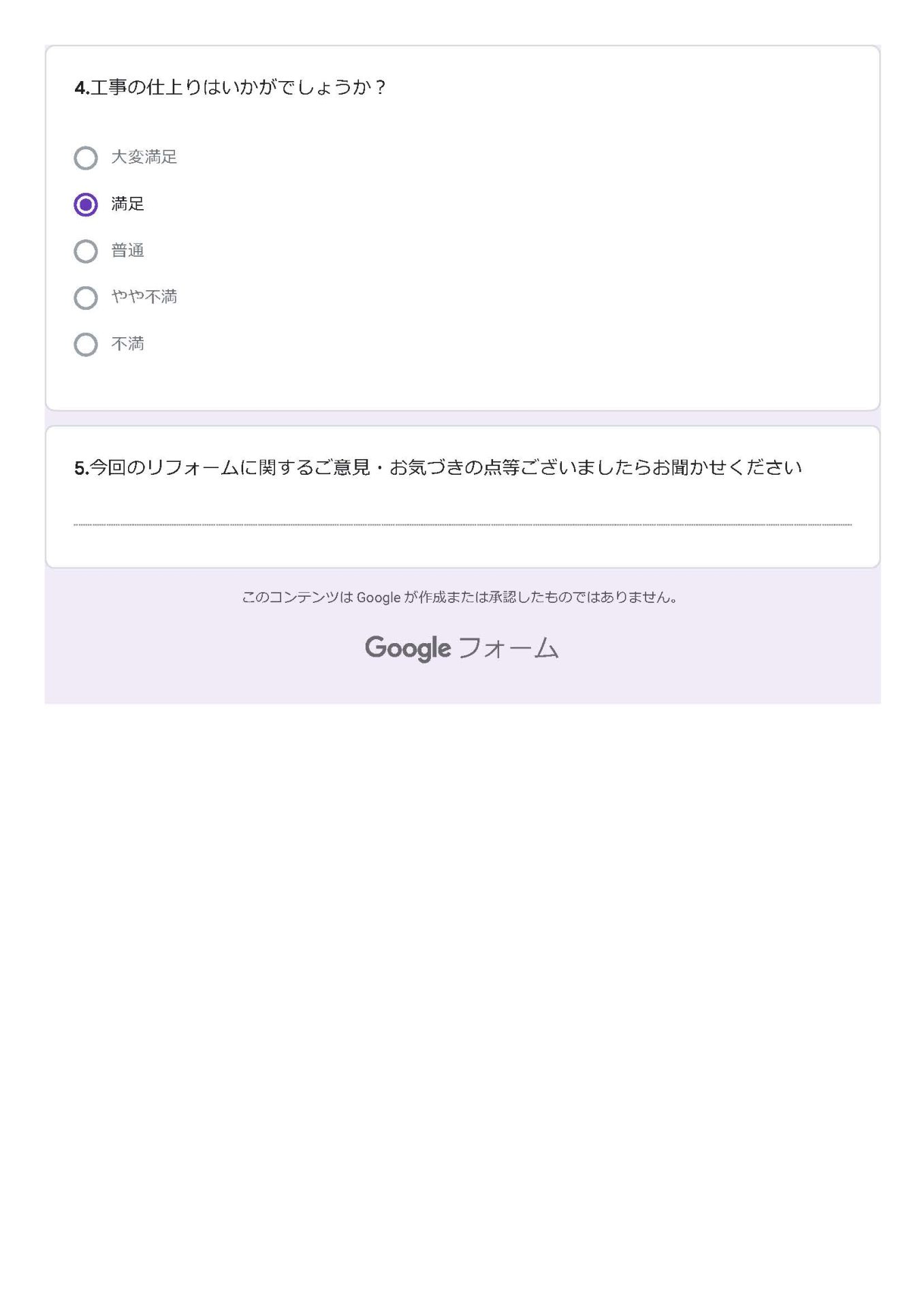Click the selected 満足 radio circle
This screenshot has height=1308, width=924.
click(x=85, y=204)
